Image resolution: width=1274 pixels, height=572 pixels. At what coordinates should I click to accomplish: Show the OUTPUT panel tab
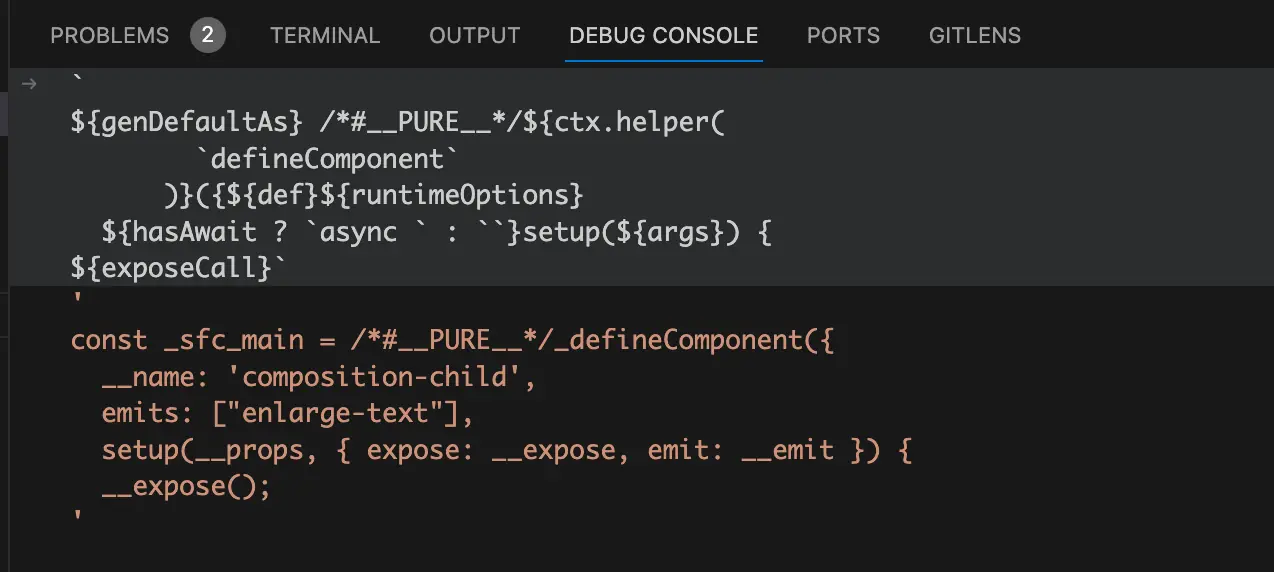click(x=475, y=36)
